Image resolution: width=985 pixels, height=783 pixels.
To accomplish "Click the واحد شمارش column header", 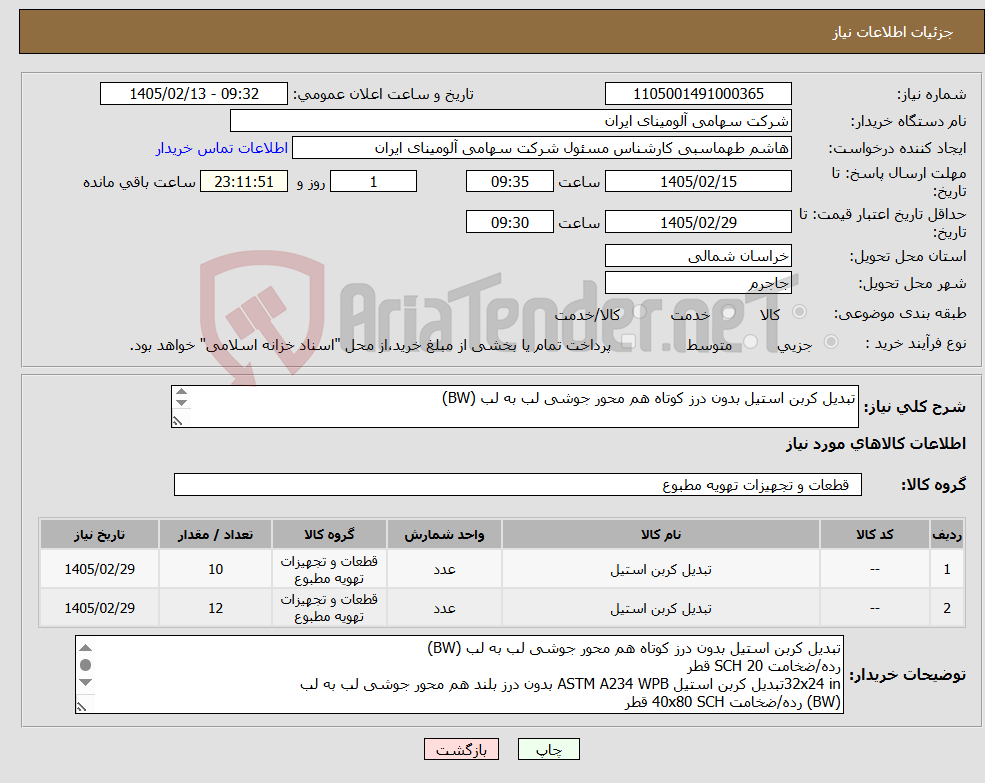I will [444, 534].
